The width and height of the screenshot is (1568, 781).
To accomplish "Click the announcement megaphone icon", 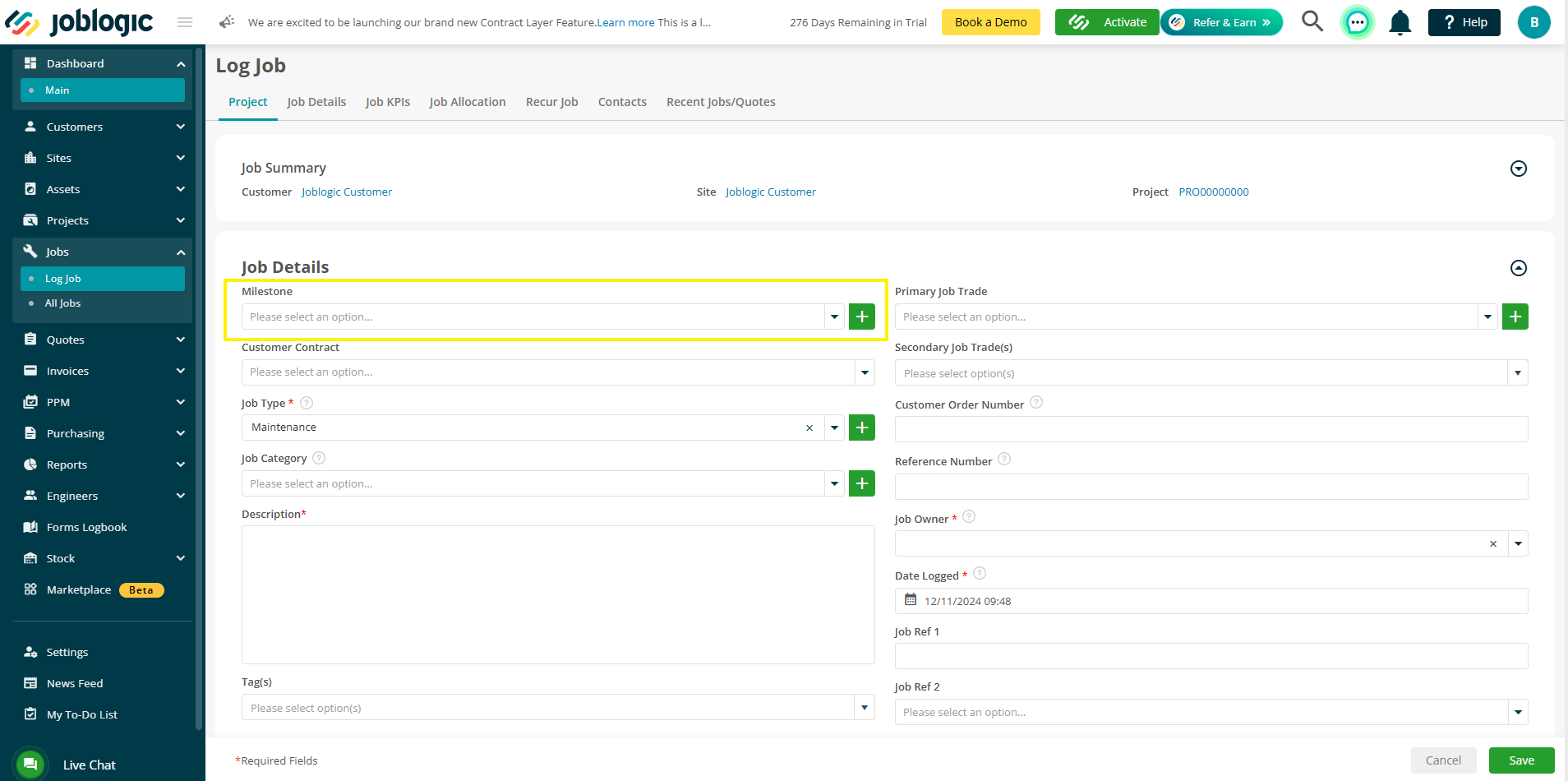I will click(227, 22).
